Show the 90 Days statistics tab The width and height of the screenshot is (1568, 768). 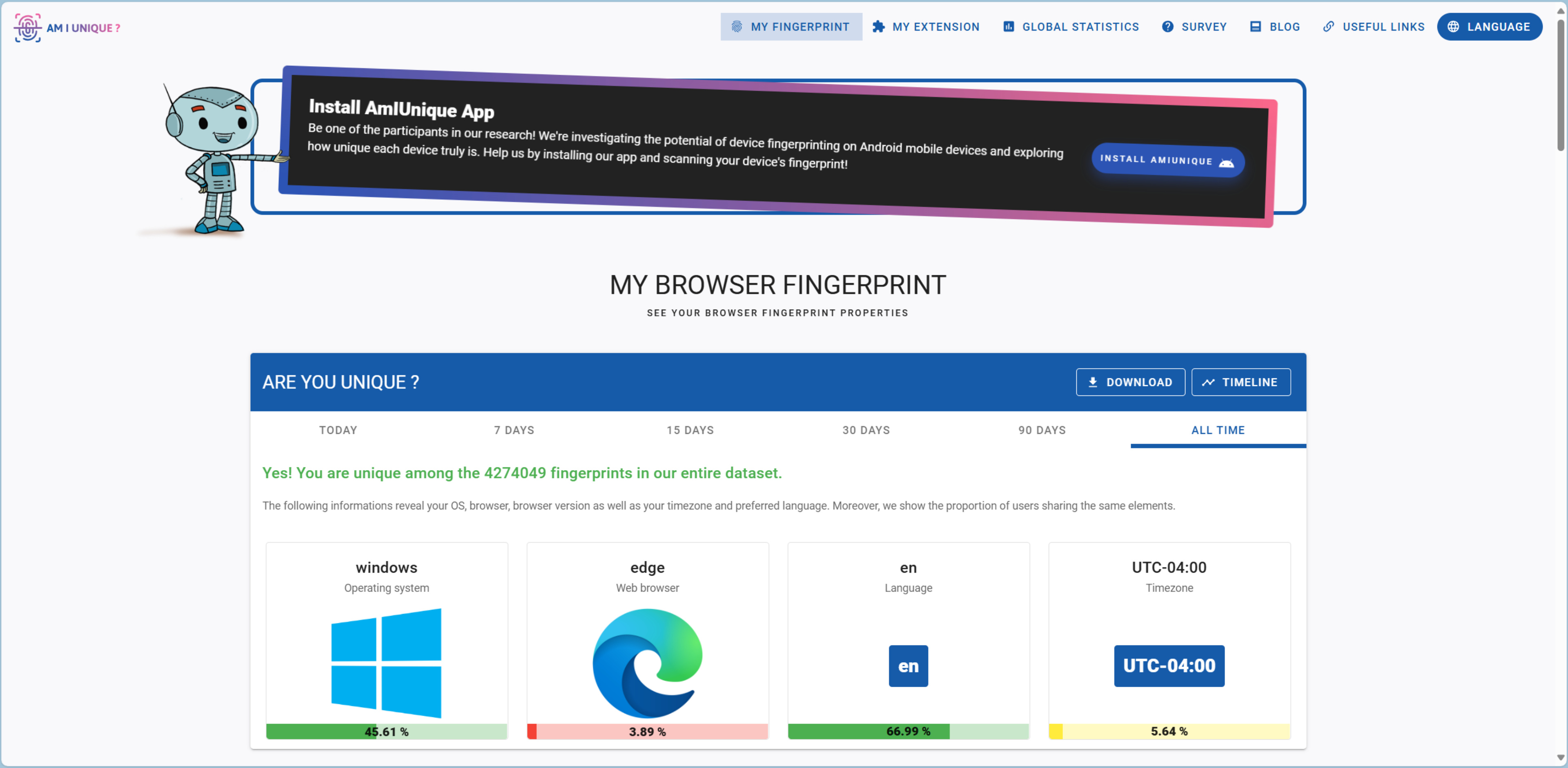point(1042,430)
